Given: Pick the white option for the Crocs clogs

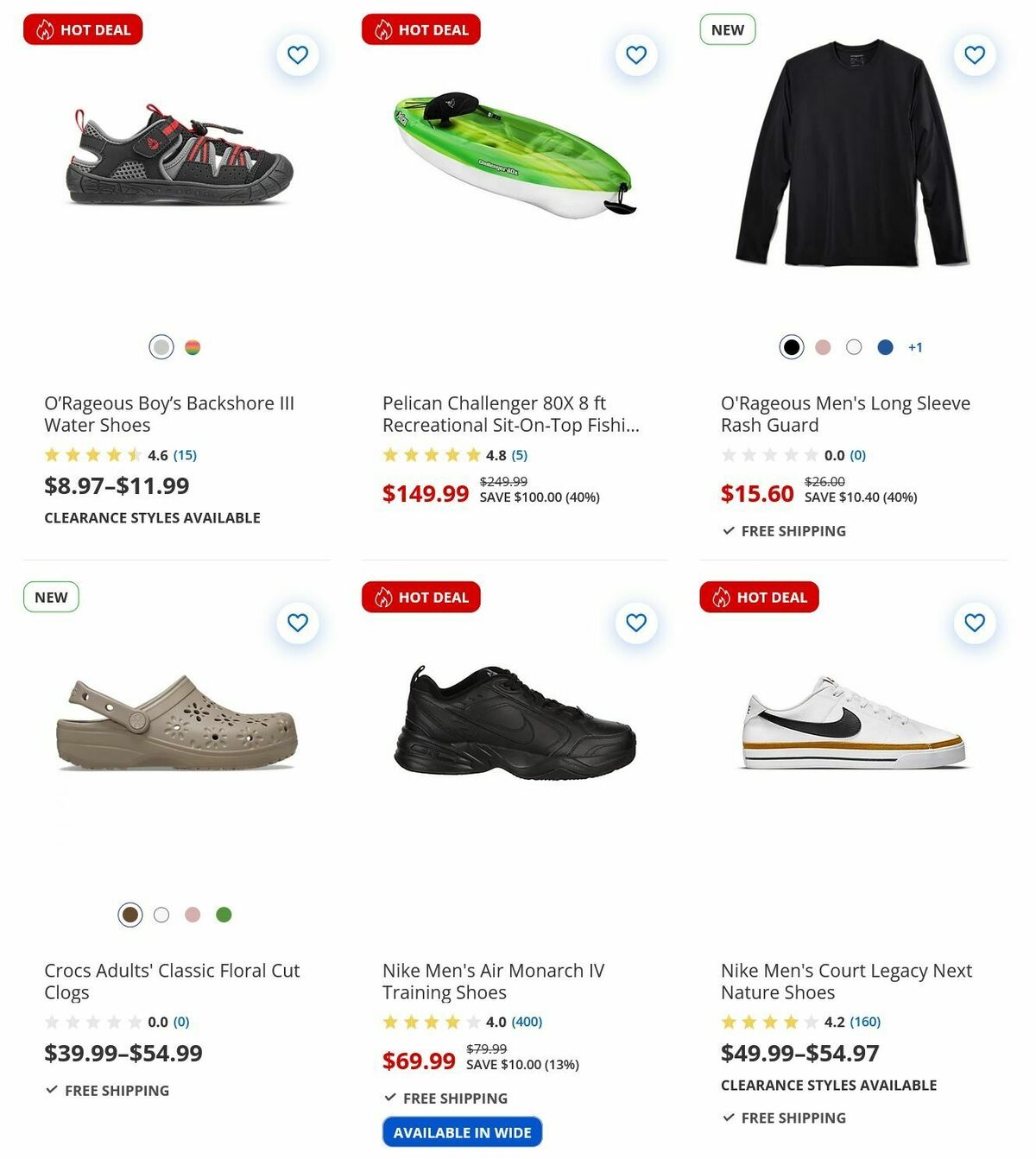Looking at the screenshot, I should pyautogui.click(x=161, y=914).
